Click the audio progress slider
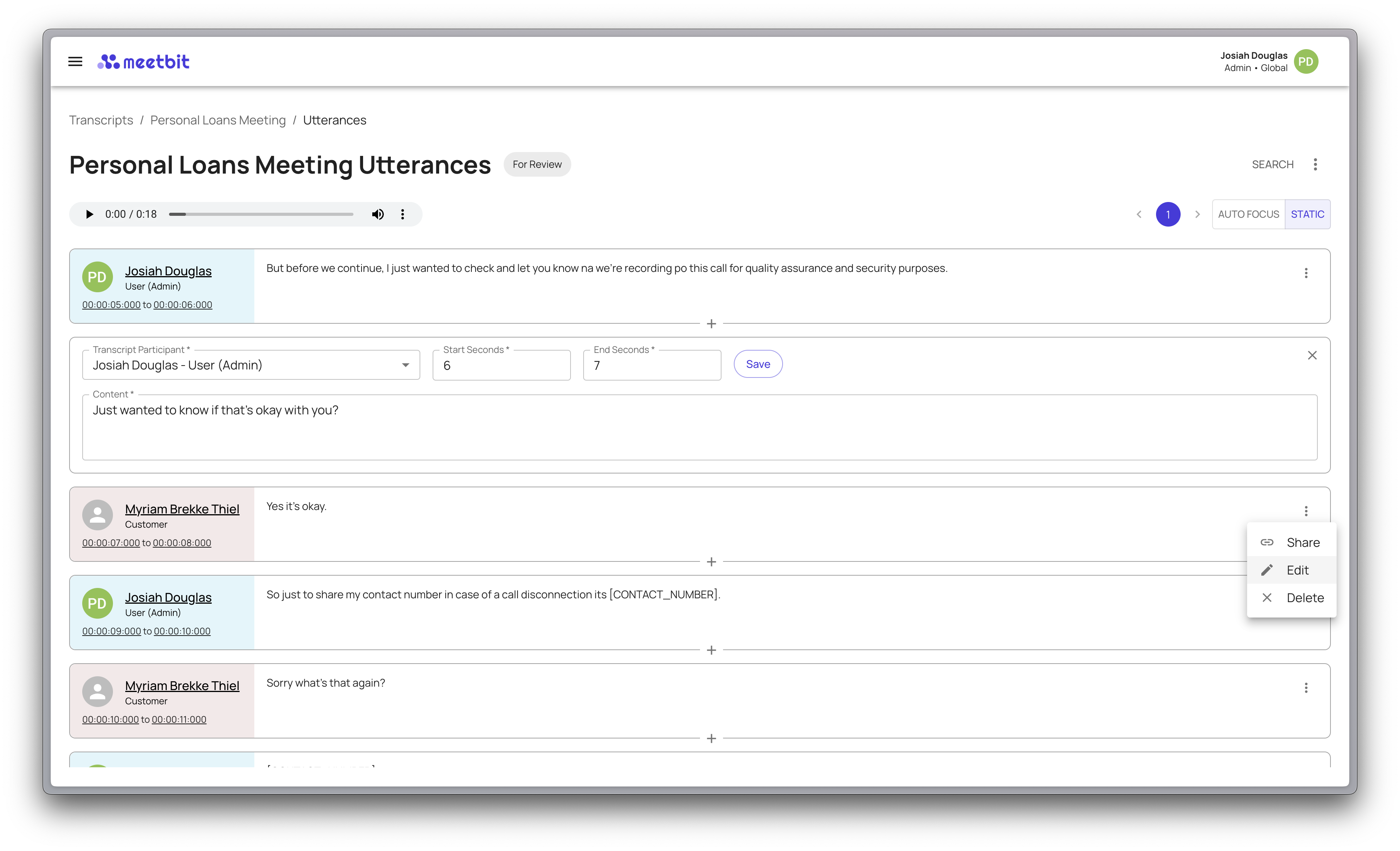Image resolution: width=1400 pixels, height=851 pixels. click(261, 214)
